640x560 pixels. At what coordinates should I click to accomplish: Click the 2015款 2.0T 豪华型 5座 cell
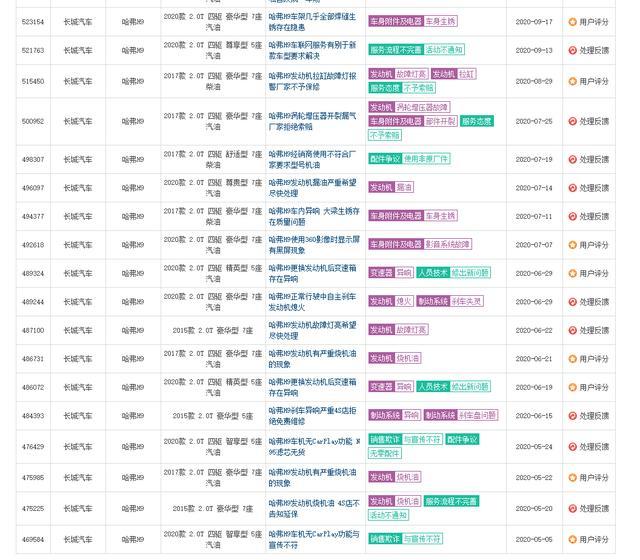[213, 416]
